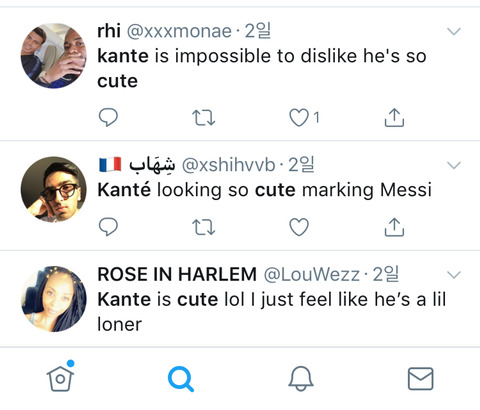The height and width of the screenshot is (410, 480).
Task: Open the Messages envelope tab
Action: 421,379
